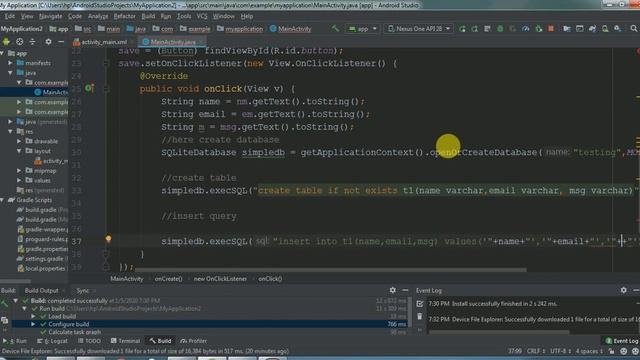Collapse the Gradle Scripts node
This screenshot has height=360, width=640.
click(x=3, y=200)
